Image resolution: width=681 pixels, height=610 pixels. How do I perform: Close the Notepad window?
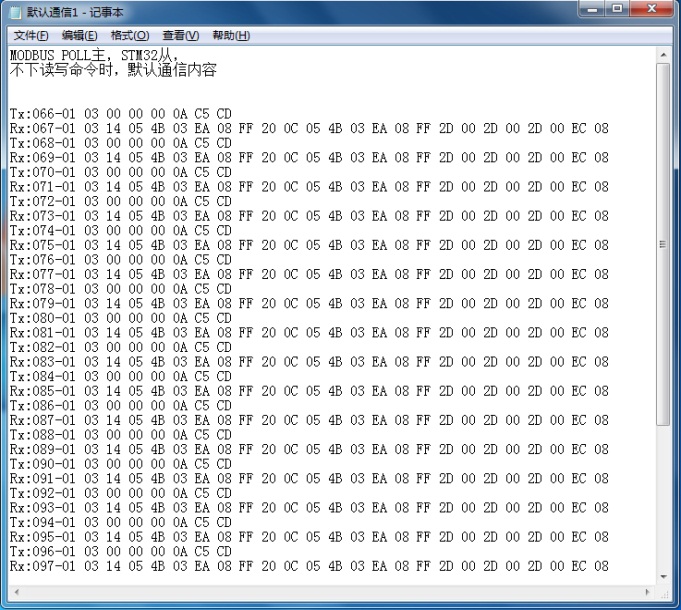[x=651, y=9]
